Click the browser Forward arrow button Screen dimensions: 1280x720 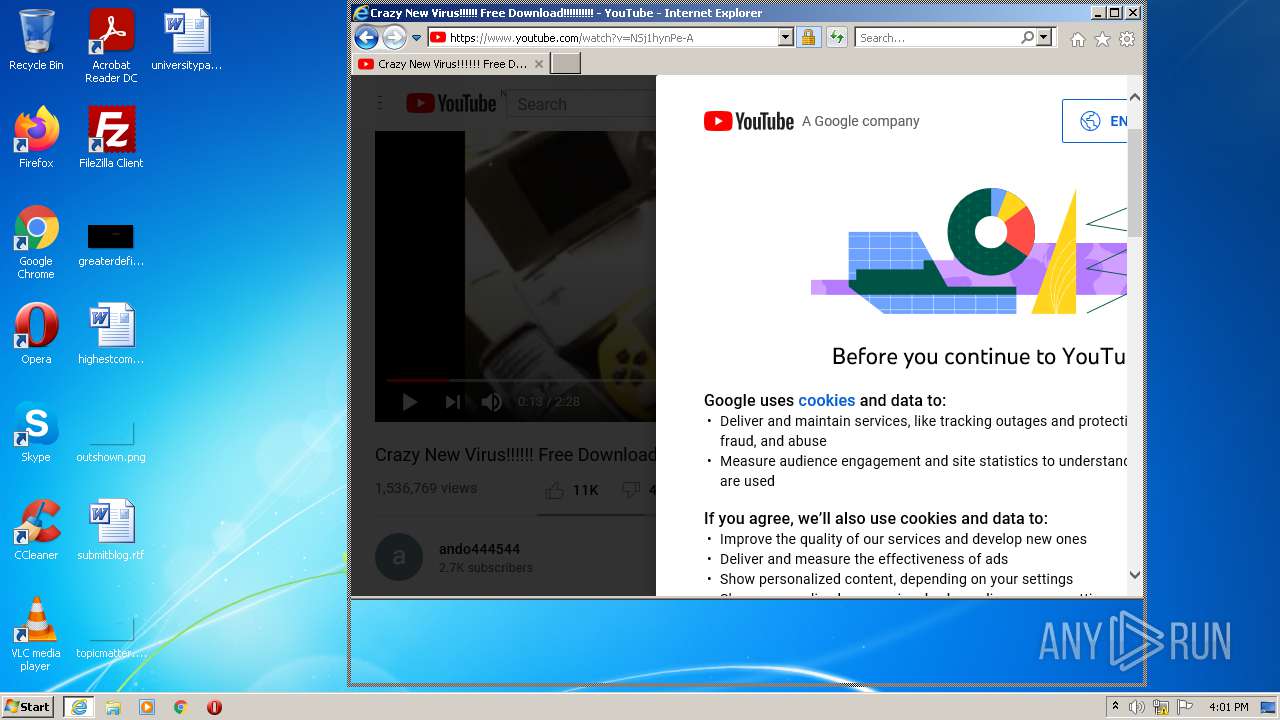(x=394, y=38)
